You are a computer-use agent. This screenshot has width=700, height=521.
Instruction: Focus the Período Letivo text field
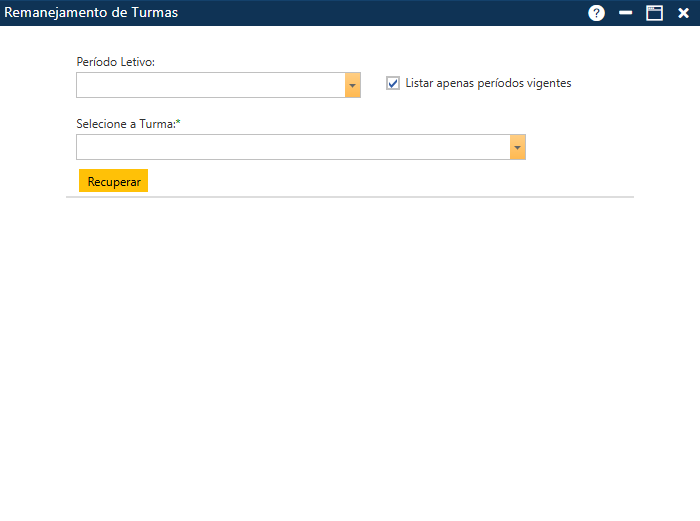(210, 85)
